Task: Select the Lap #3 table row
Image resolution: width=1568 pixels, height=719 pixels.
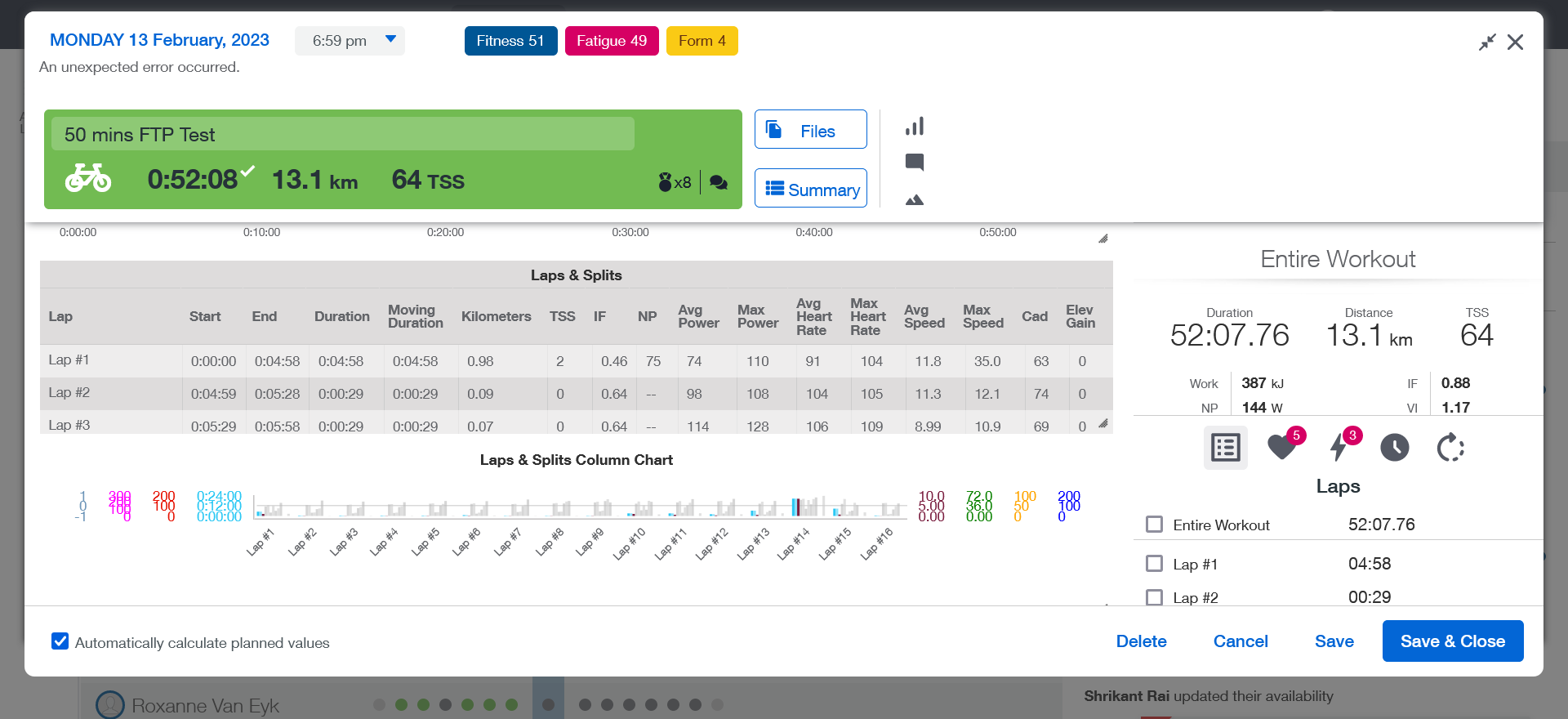Action: 576,422
